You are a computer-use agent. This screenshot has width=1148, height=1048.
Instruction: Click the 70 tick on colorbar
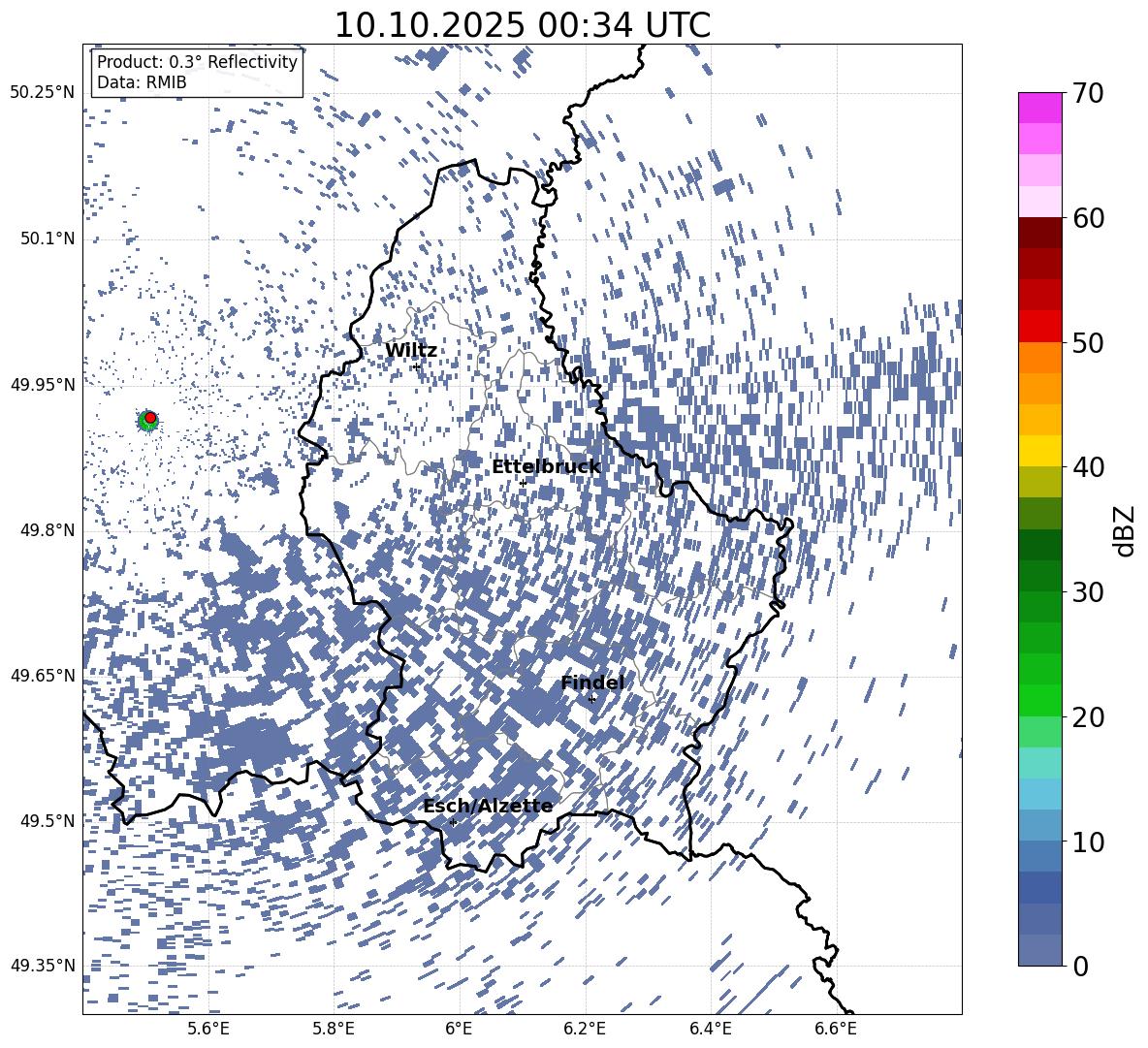[x=1088, y=93]
